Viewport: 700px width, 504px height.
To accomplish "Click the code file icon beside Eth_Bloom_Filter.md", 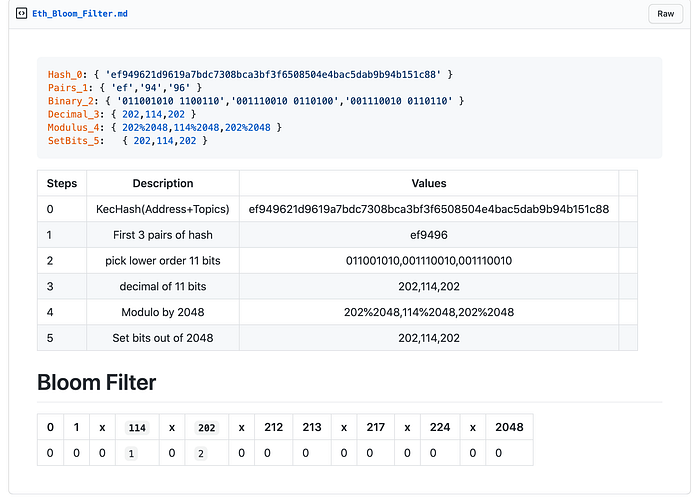I will pyautogui.click(x=21, y=13).
